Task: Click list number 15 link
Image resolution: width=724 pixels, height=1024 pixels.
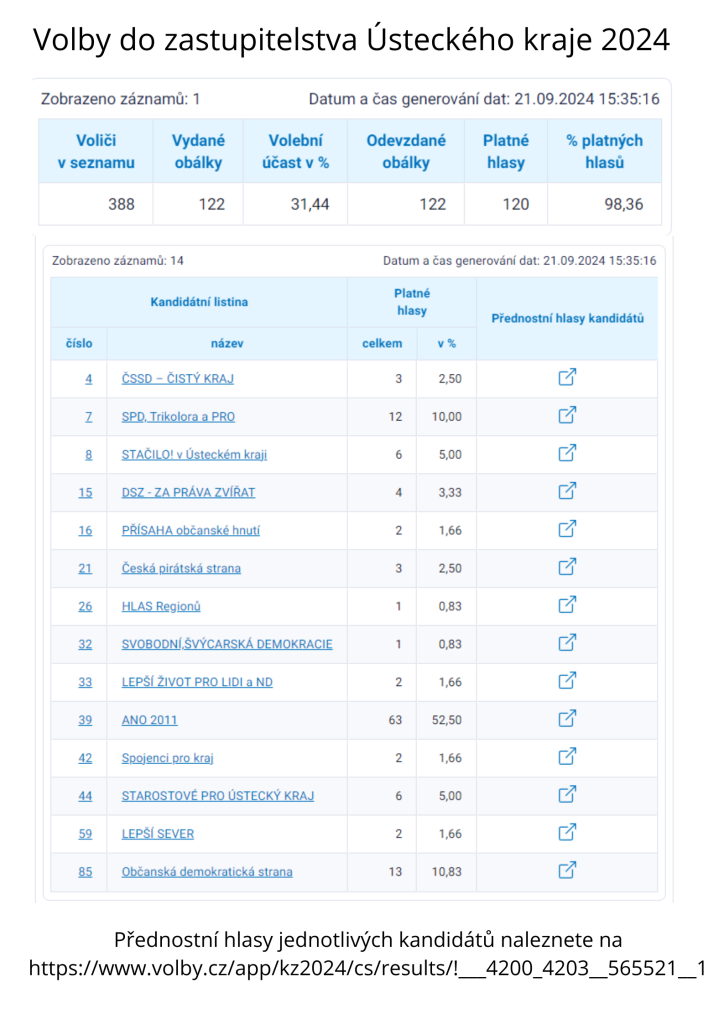Action: pyautogui.click(x=86, y=492)
